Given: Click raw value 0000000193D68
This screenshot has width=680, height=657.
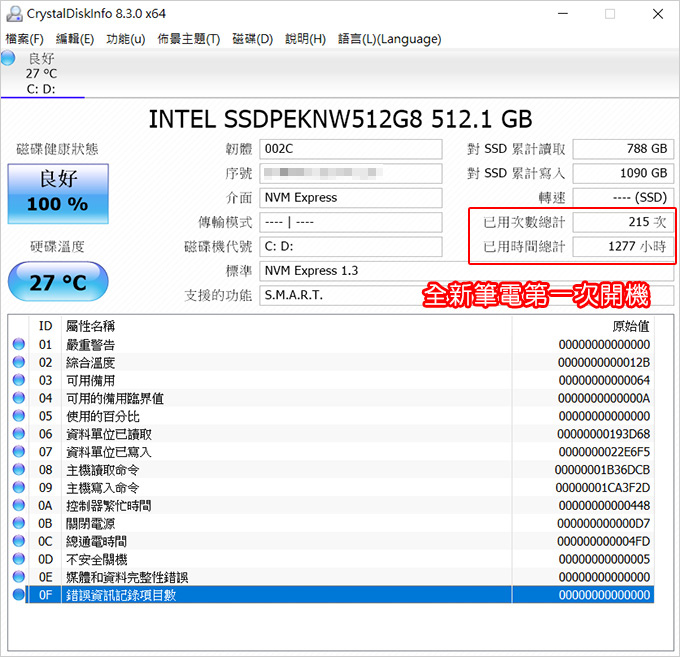Looking at the screenshot, I should coord(604,434).
